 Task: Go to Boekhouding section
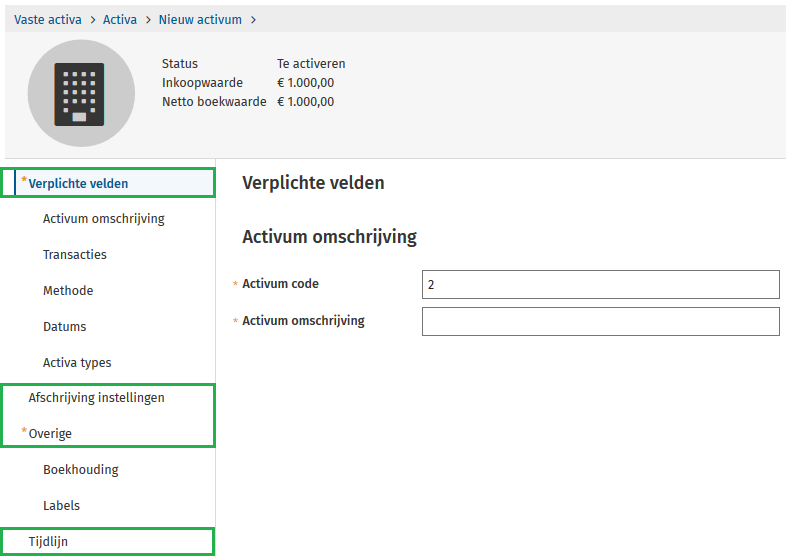(x=80, y=470)
